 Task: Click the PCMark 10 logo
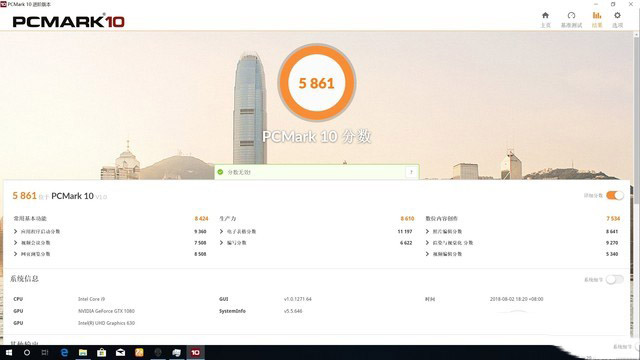coord(69,21)
